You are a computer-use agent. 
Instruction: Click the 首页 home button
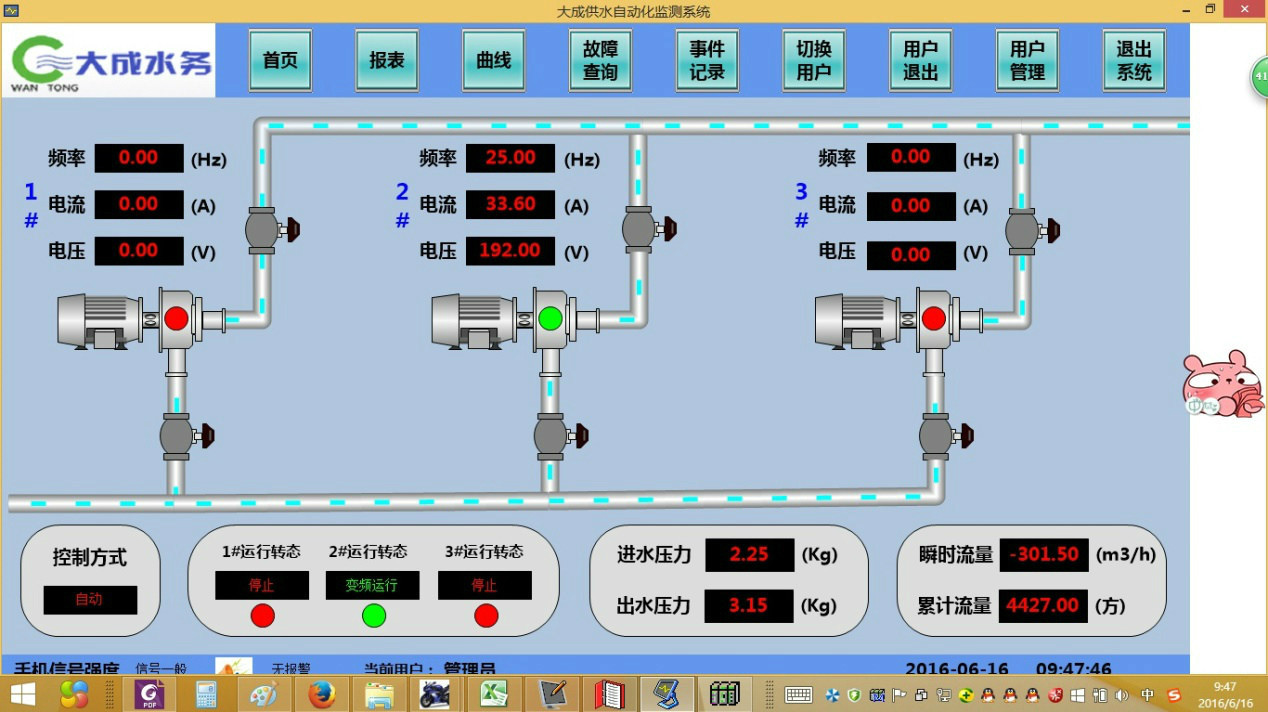point(280,60)
